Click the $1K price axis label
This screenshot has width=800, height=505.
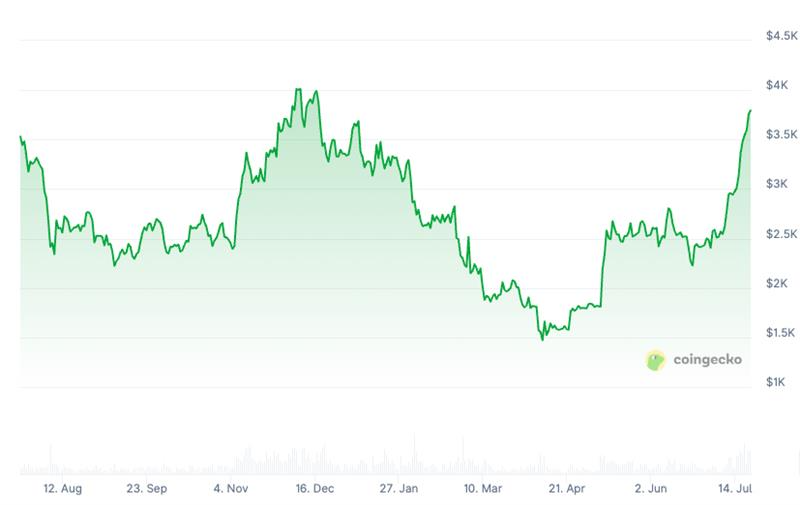(777, 382)
